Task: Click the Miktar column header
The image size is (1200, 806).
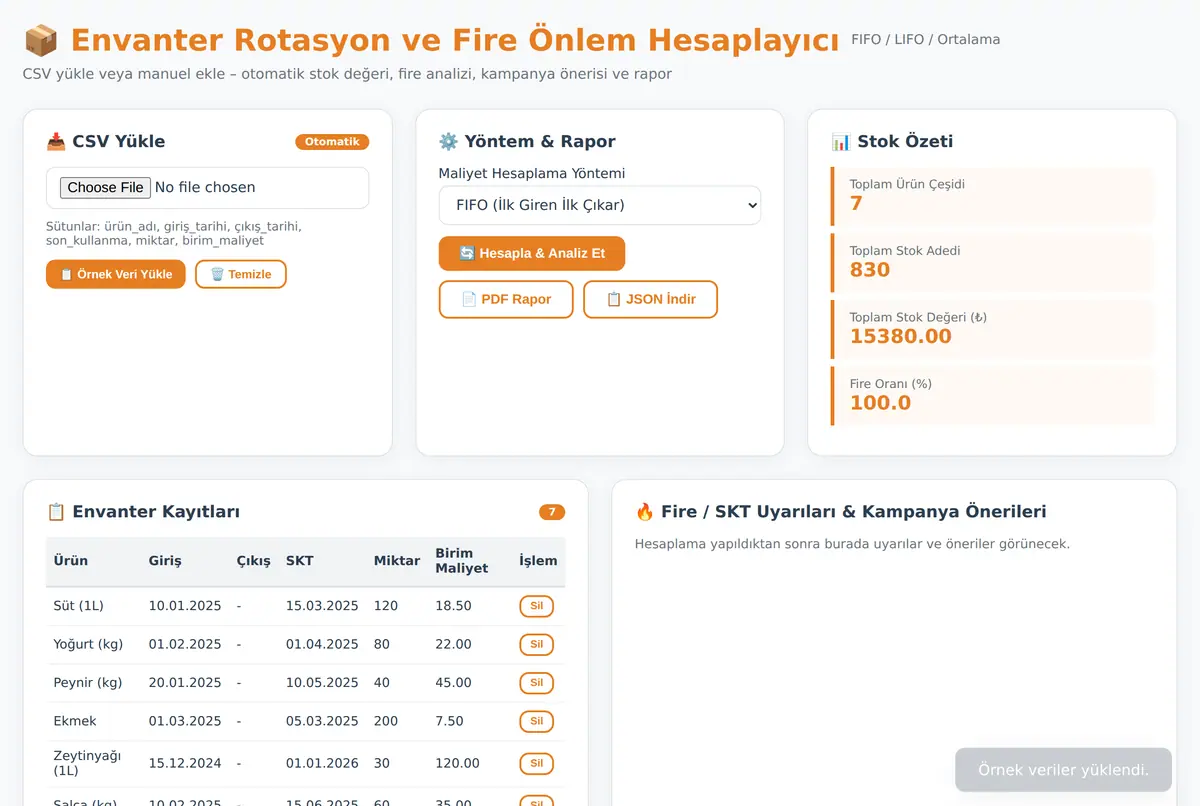Action: 397,561
